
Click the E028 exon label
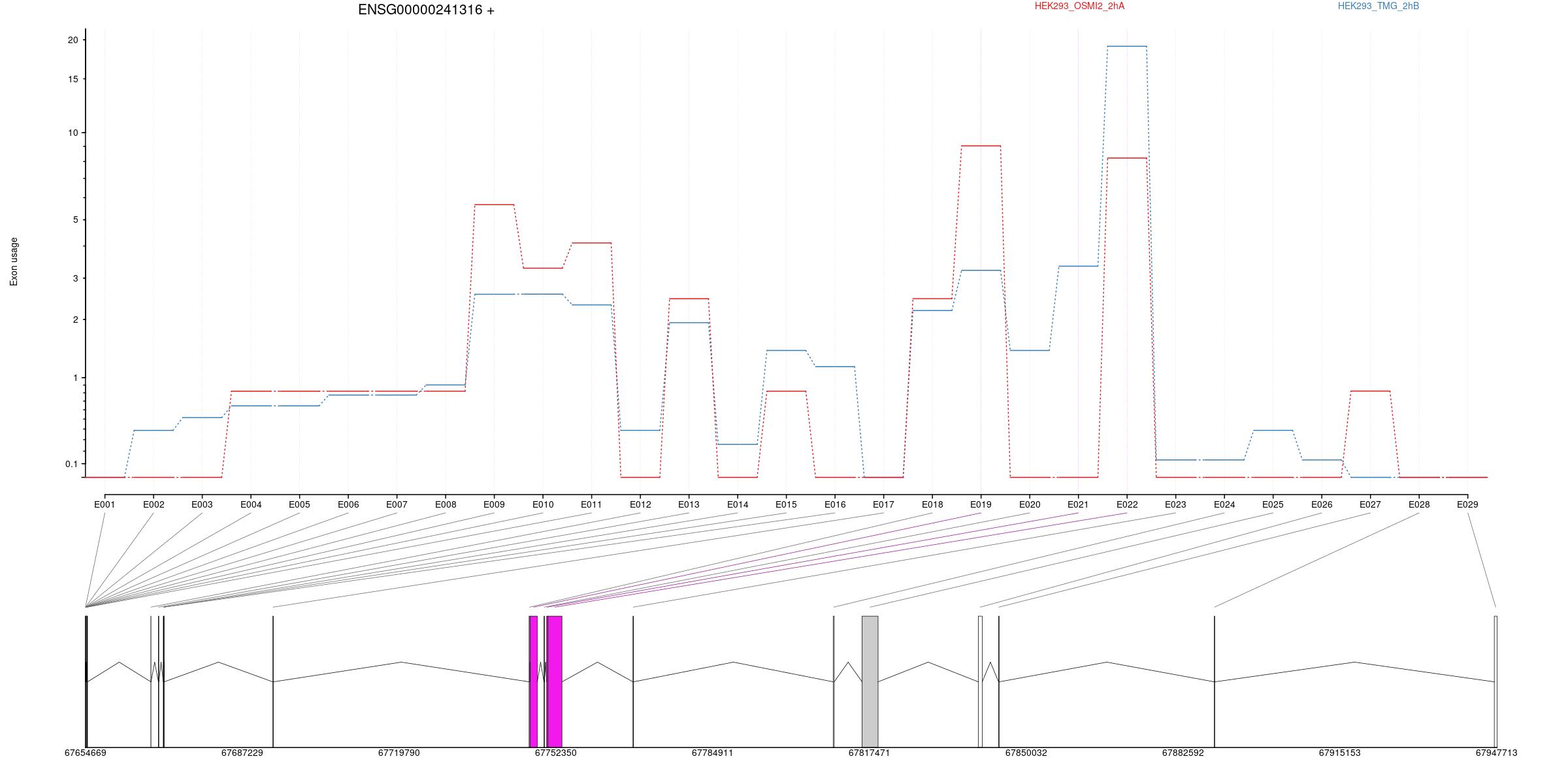click(1419, 504)
